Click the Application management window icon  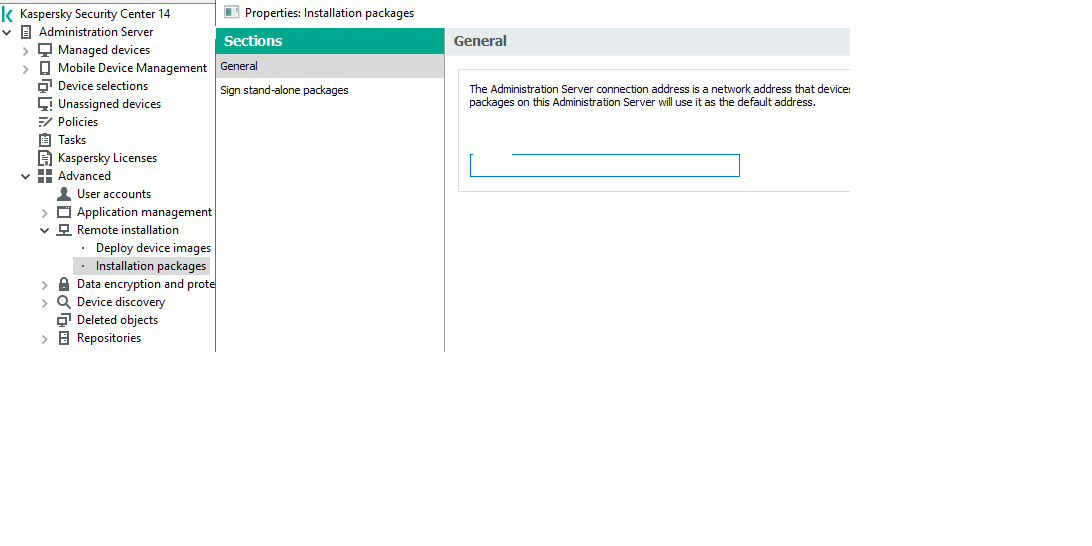click(64, 212)
